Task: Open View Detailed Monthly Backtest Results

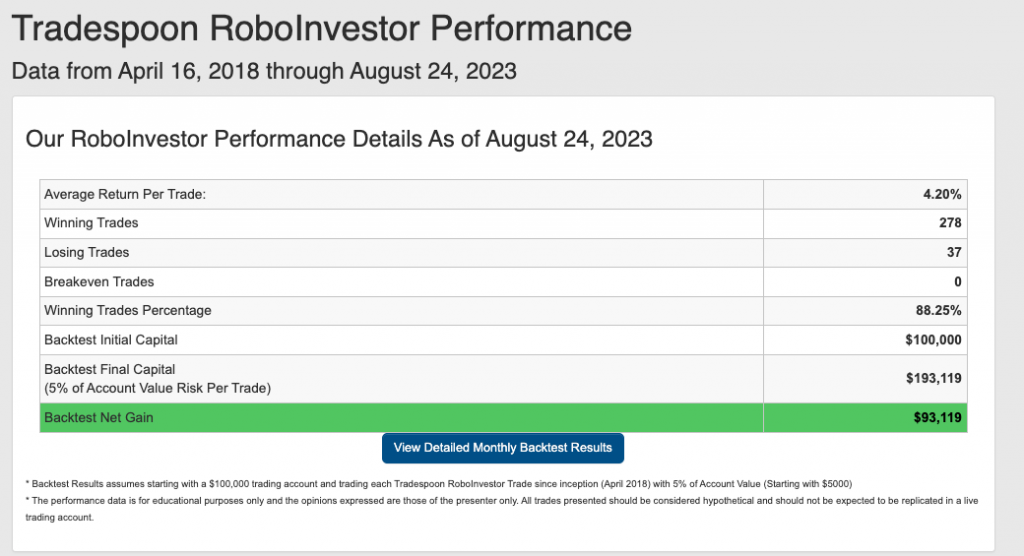Action: pyautogui.click(x=503, y=448)
